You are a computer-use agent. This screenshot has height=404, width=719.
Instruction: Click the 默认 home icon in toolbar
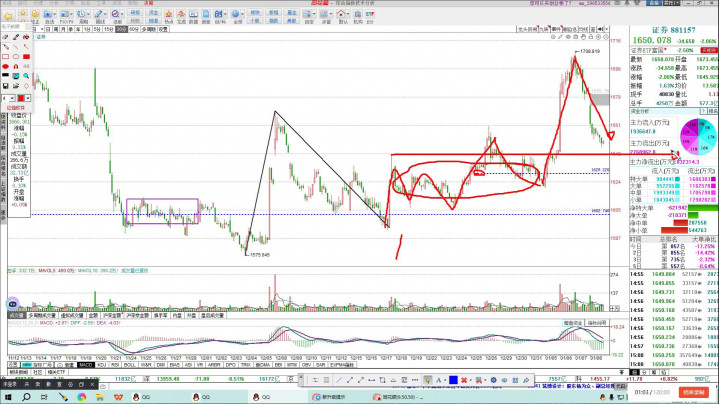(341, 16)
